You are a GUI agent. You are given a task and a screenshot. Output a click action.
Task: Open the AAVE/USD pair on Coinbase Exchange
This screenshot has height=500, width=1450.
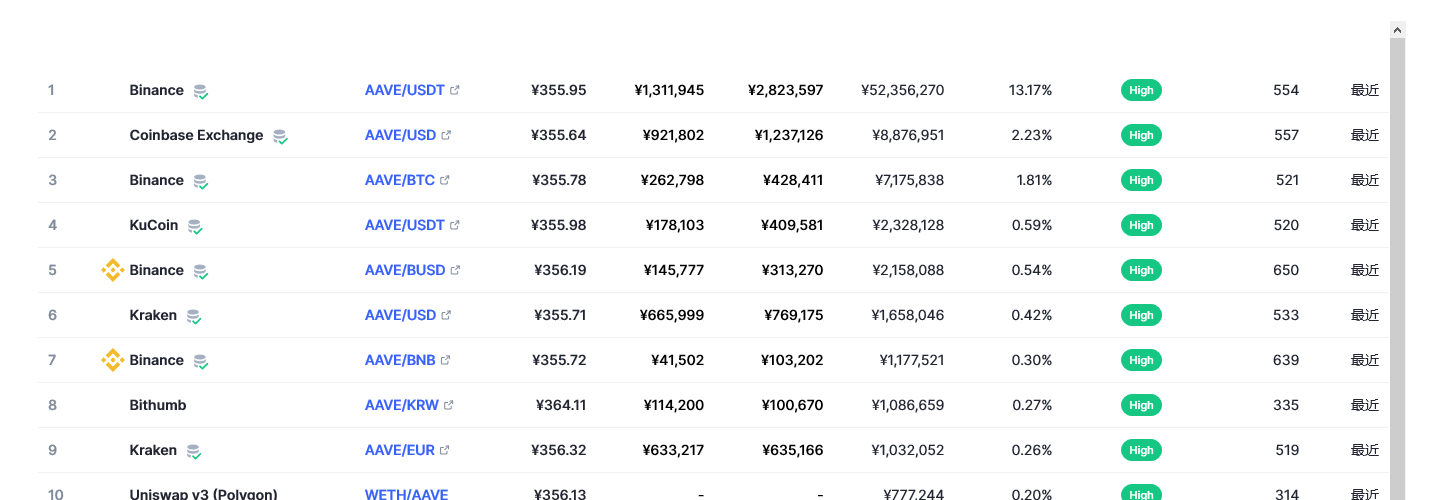pos(400,135)
